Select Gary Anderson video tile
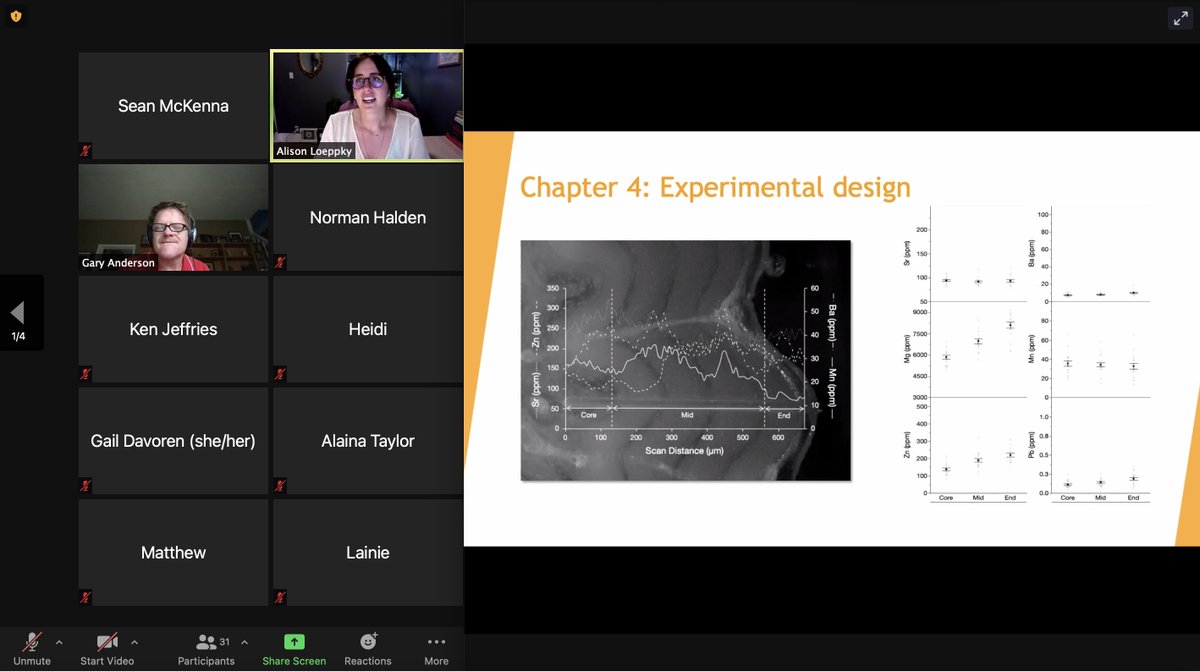Screen dimensions: 1200x671 pyautogui.click(x=173, y=217)
